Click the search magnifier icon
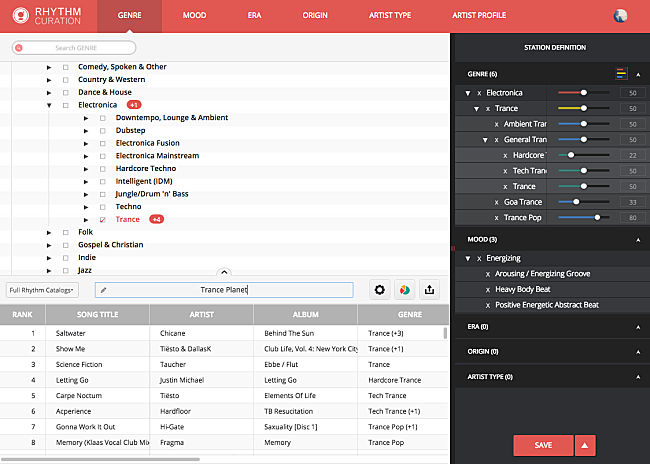650x464 pixels. click(20, 48)
